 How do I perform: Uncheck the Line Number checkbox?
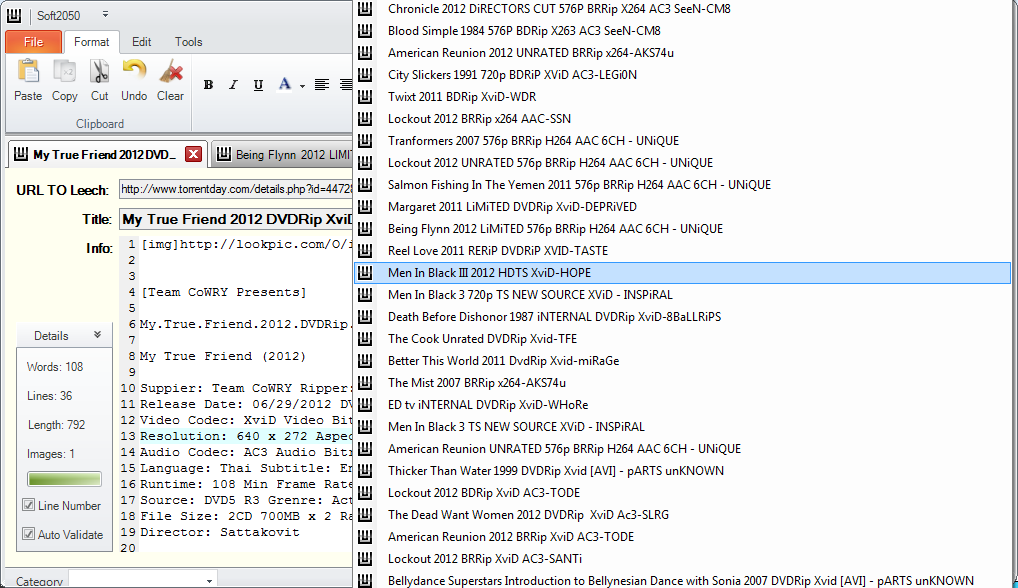tap(29, 506)
